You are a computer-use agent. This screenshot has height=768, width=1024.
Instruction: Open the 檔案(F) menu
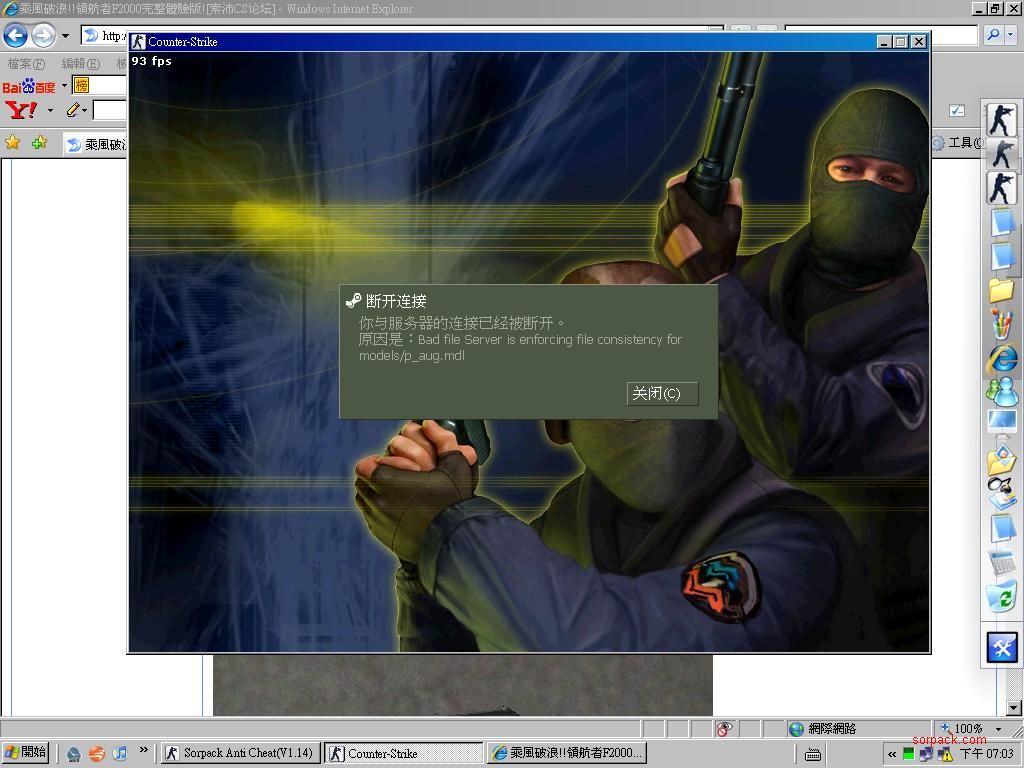[x=26, y=64]
